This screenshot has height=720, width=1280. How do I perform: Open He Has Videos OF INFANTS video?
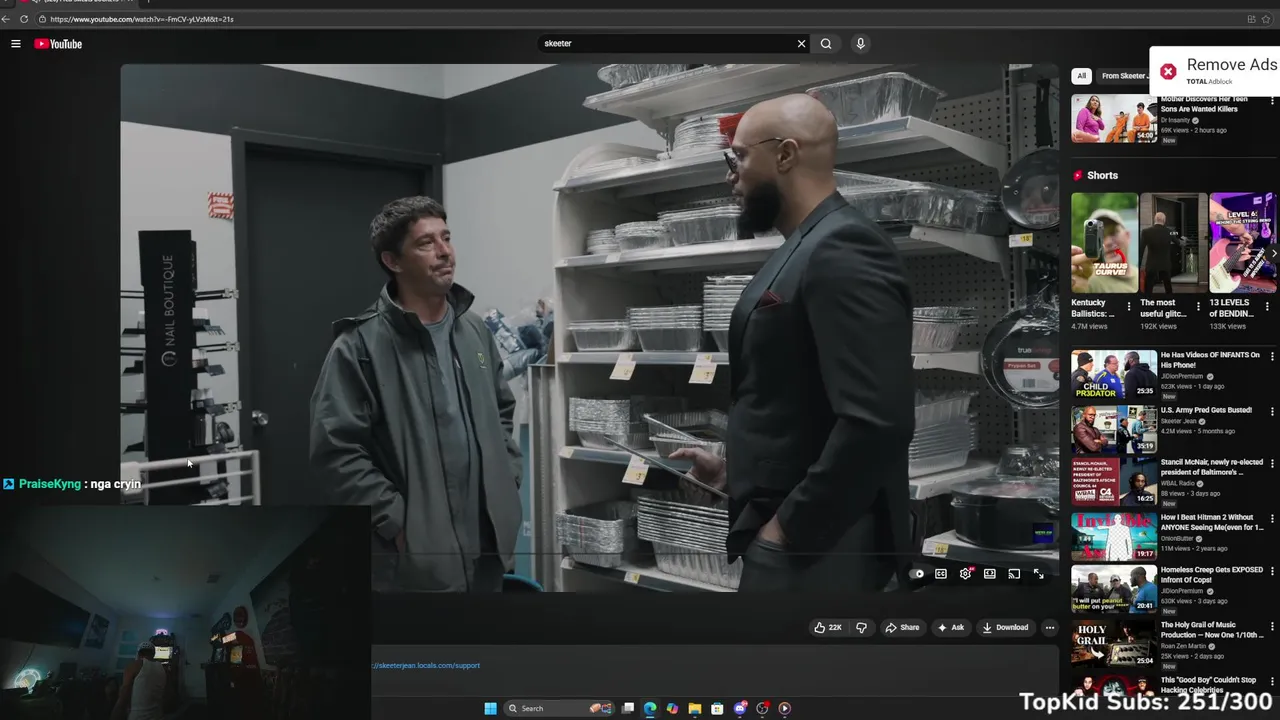click(x=1114, y=374)
